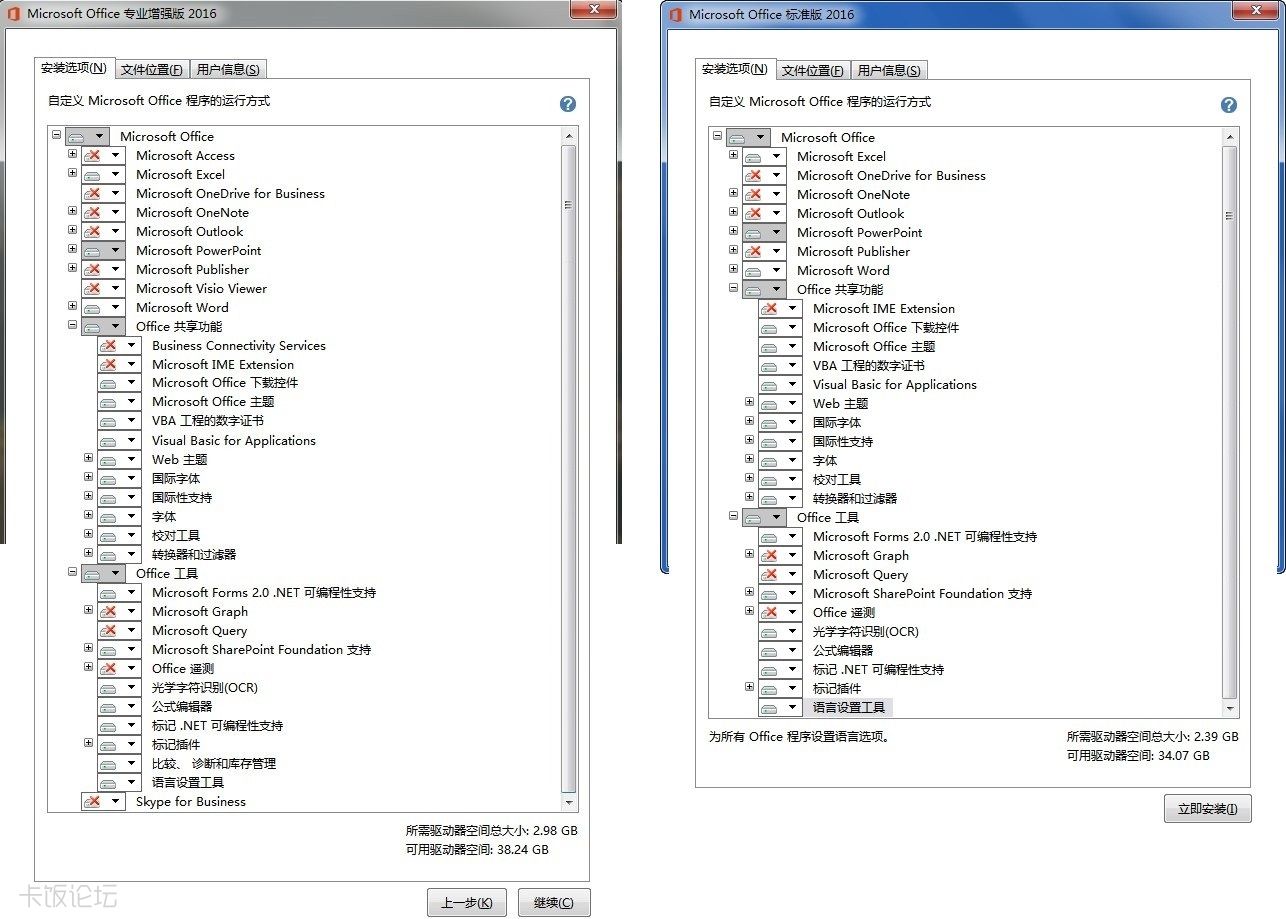1286x919 pixels.
Task: Select Microsoft Forms 2.0 .NET 可编程性支持 in Professional Plus window
Action: 264,592
